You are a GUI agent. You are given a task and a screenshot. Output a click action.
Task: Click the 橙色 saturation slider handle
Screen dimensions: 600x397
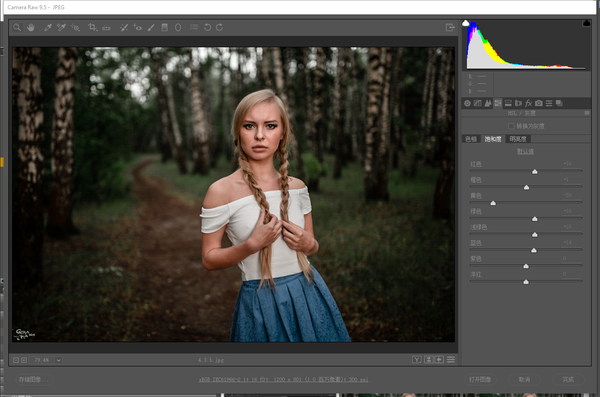pos(527,187)
